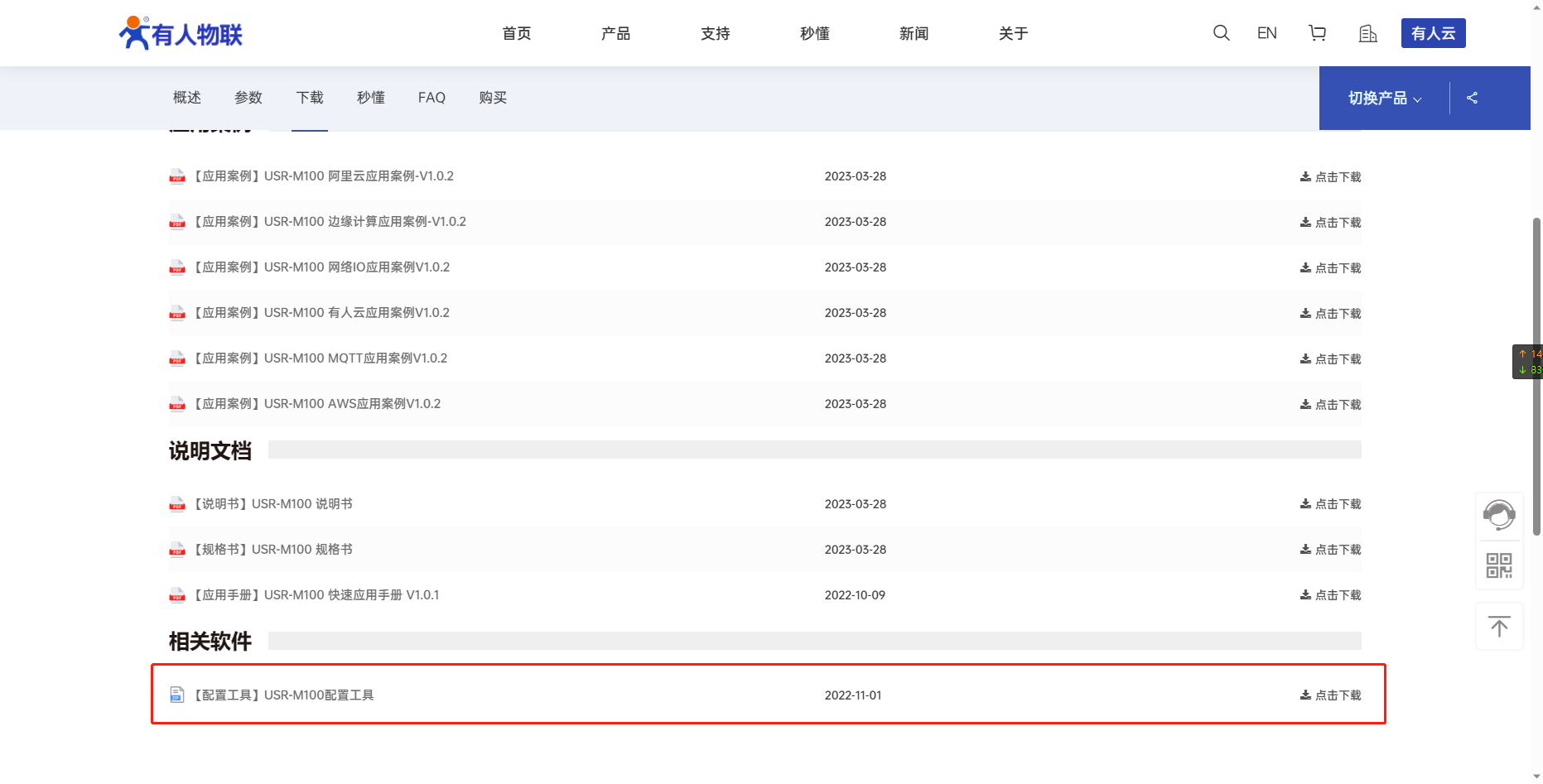Viewport: 1543px width, 784px height.
Task: Click PDF icon for 网络IO应用案例
Action: point(177,267)
